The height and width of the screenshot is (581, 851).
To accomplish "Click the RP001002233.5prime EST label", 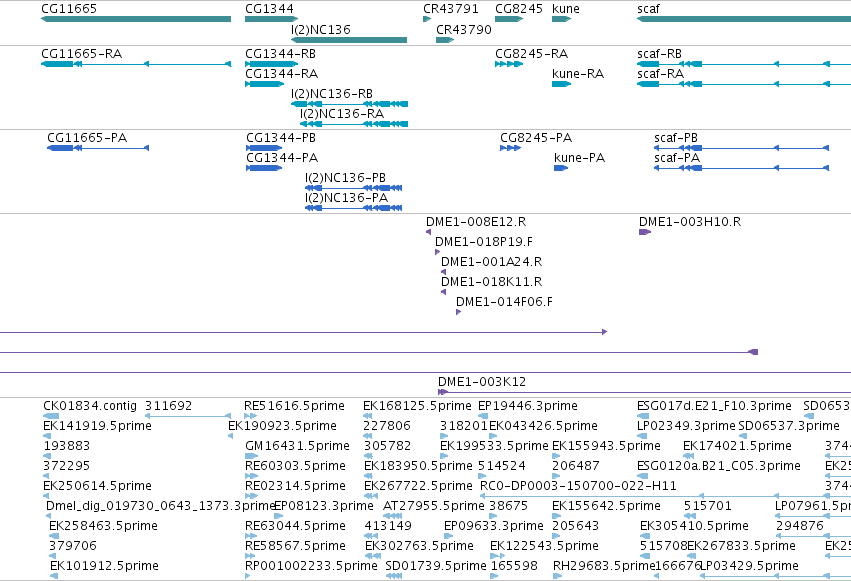I will 311,566.
